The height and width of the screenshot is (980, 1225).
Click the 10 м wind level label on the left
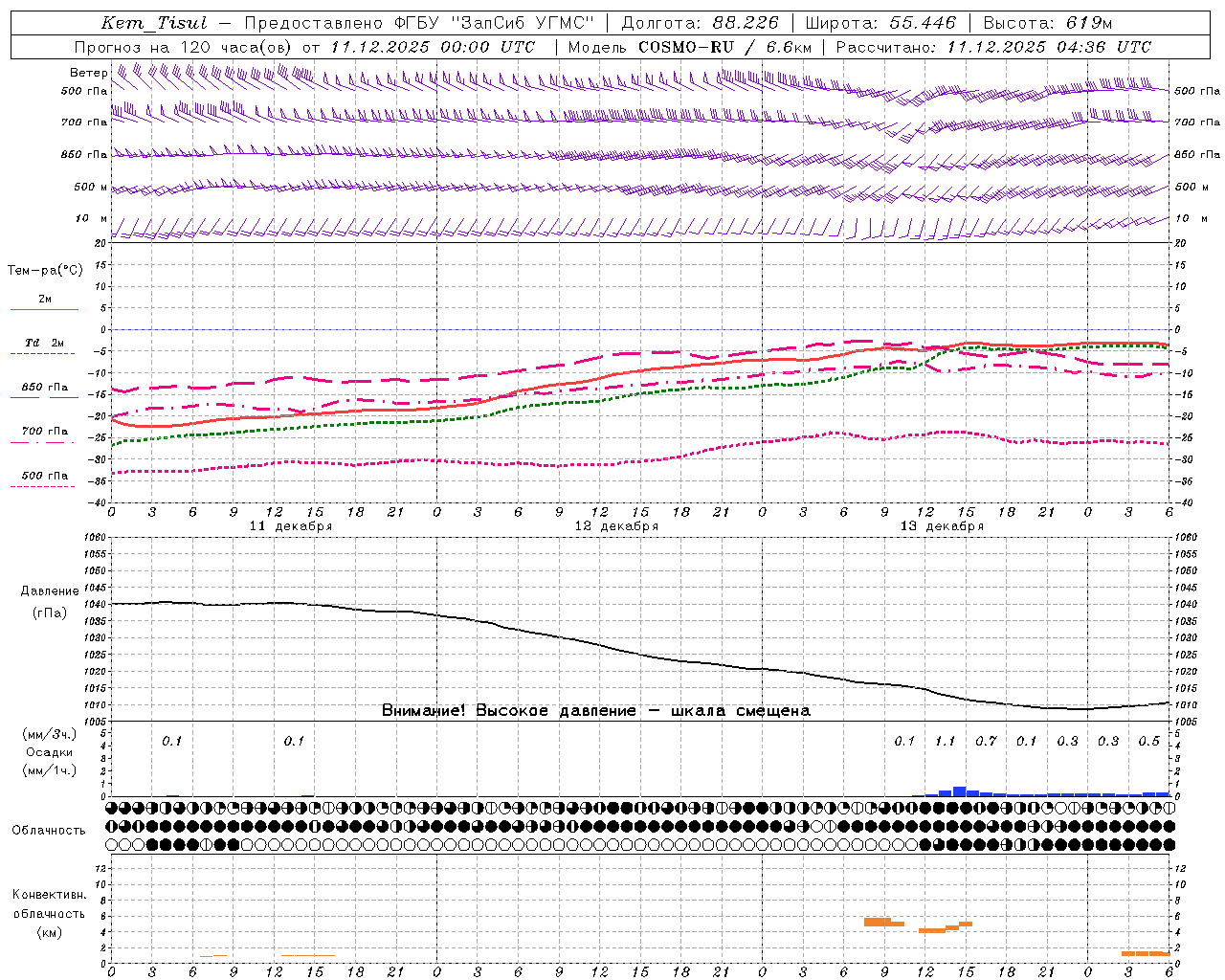pos(92,218)
